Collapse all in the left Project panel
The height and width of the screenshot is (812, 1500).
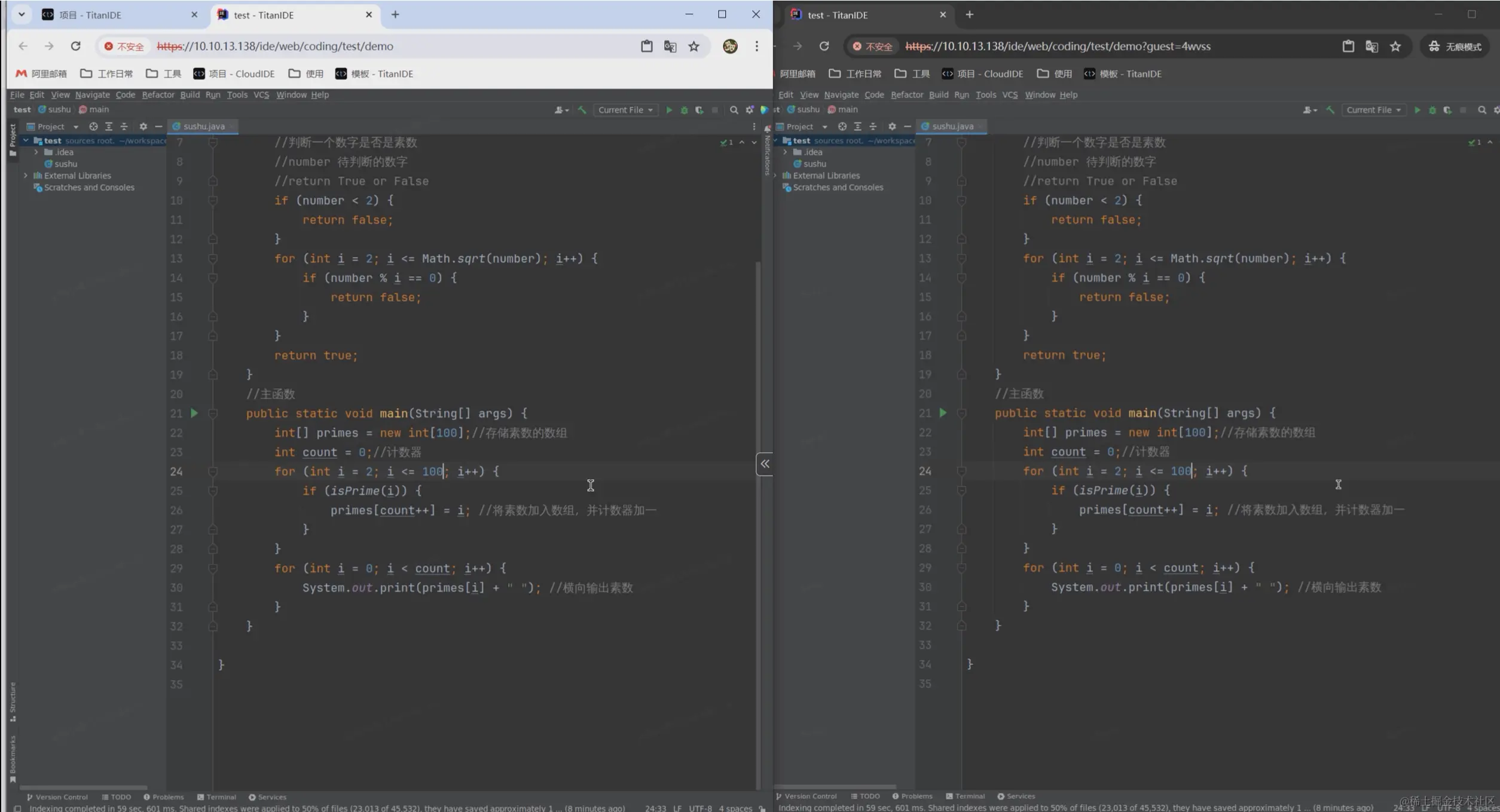click(x=124, y=127)
